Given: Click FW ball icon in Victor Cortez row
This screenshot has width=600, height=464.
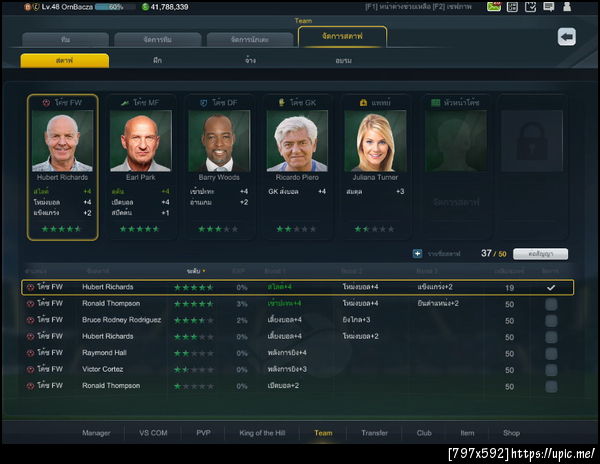Looking at the screenshot, I should 31,369.
